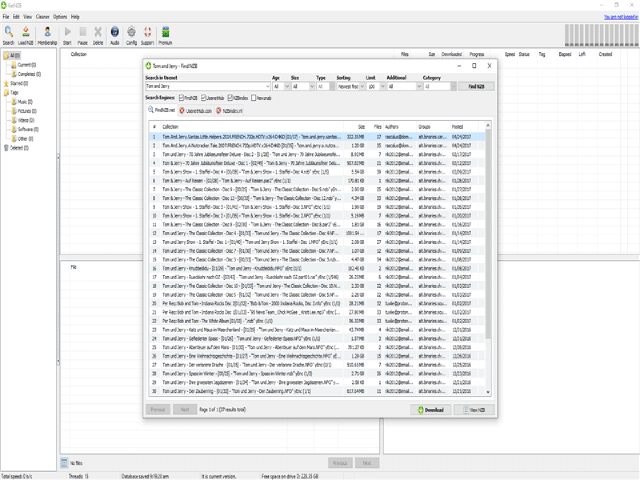This screenshot has height=480, width=640.
Task: Open the Deleted trash item in sidebar
Action: point(16,148)
